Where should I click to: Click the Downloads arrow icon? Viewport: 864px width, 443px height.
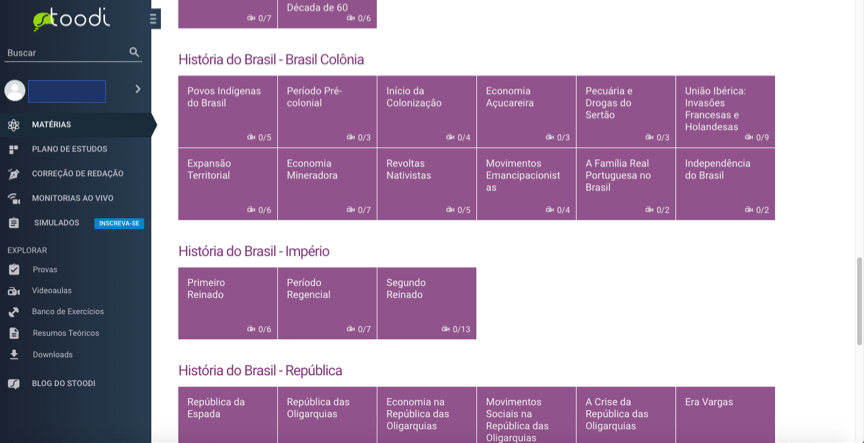click(13, 354)
